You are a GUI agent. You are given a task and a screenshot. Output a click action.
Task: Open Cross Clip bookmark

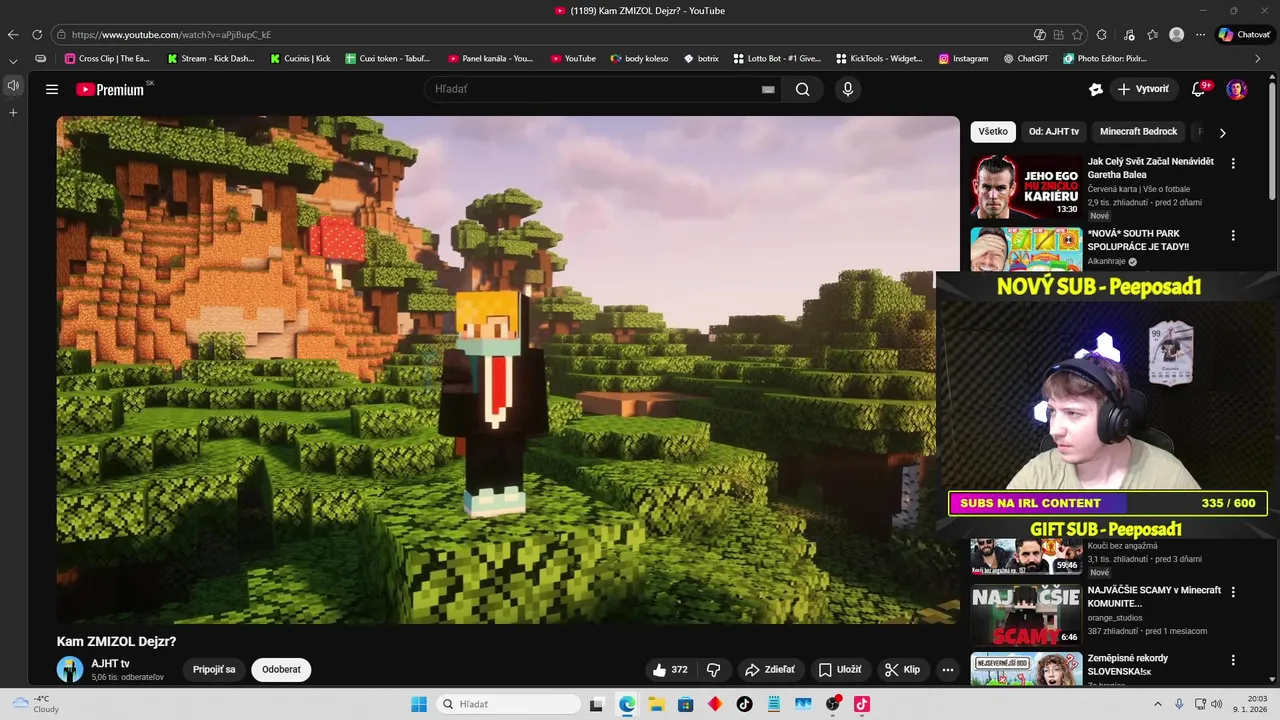107,59
